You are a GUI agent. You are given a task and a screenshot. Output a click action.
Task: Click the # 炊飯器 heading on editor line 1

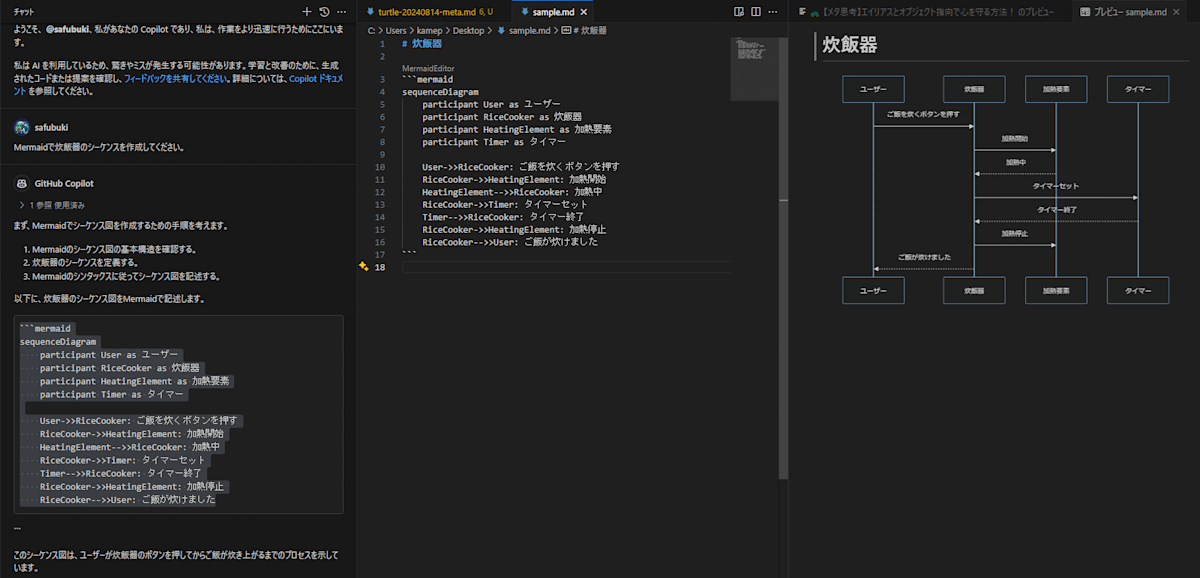(x=421, y=45)
